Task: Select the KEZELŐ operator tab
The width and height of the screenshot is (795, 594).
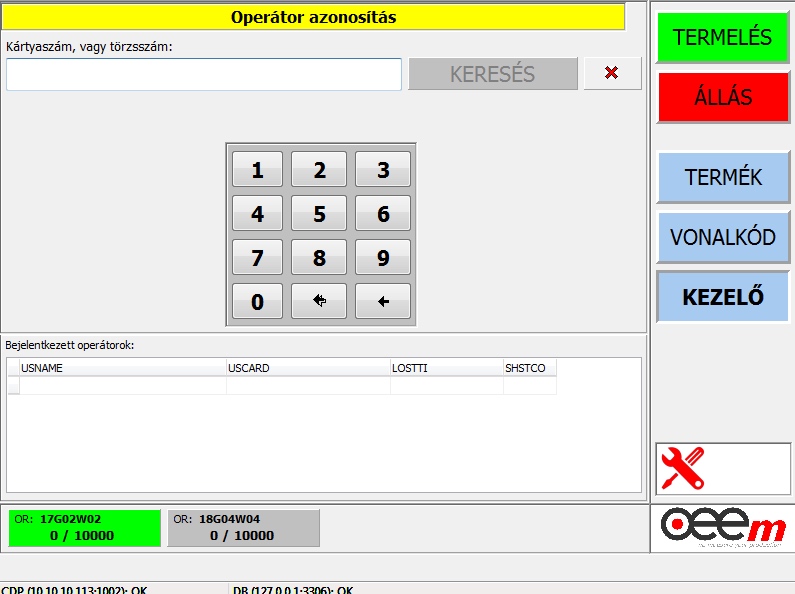Action: pyautogui.click(x=722, y=297)
